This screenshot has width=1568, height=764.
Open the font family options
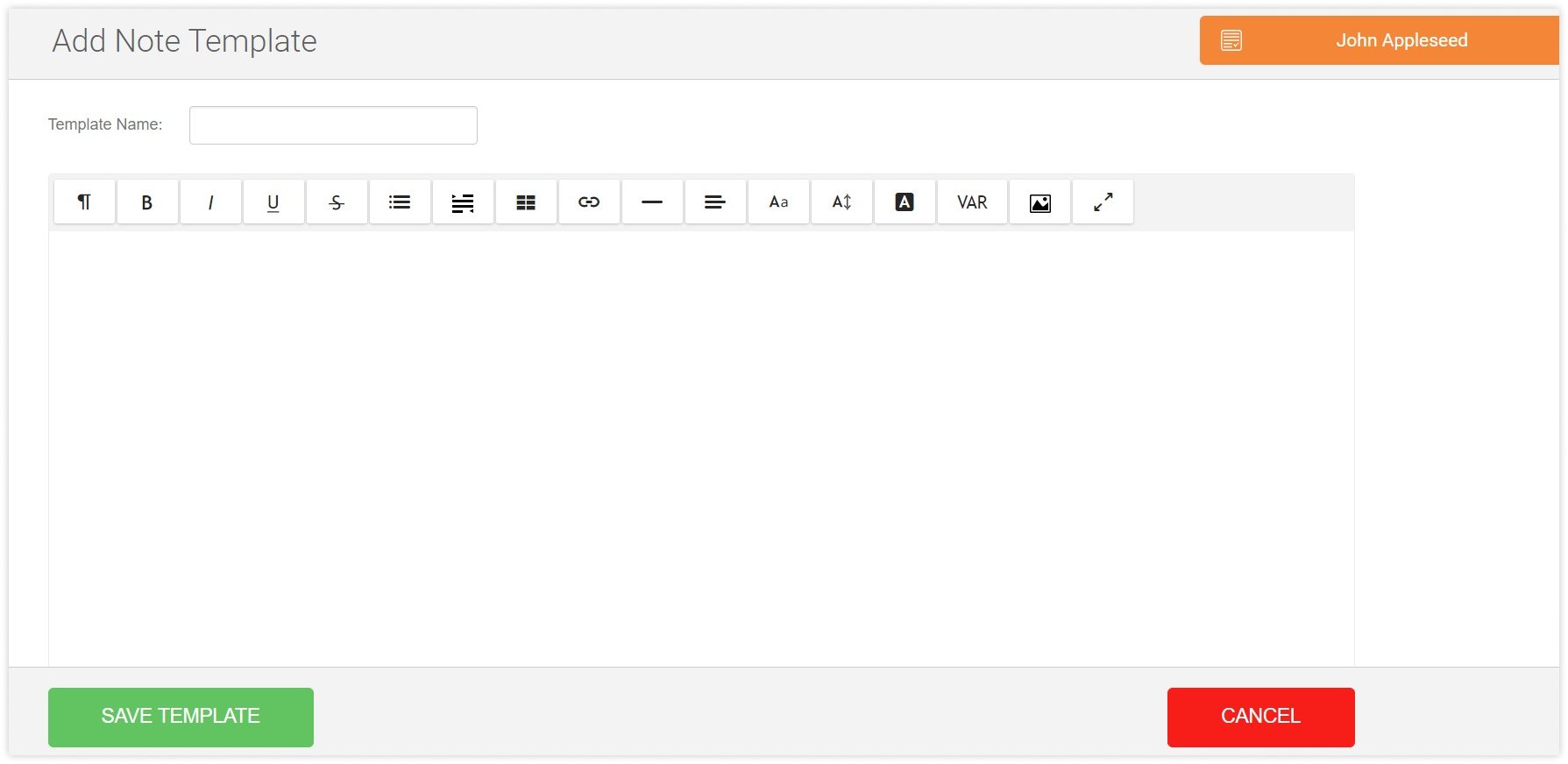[778, 202]
